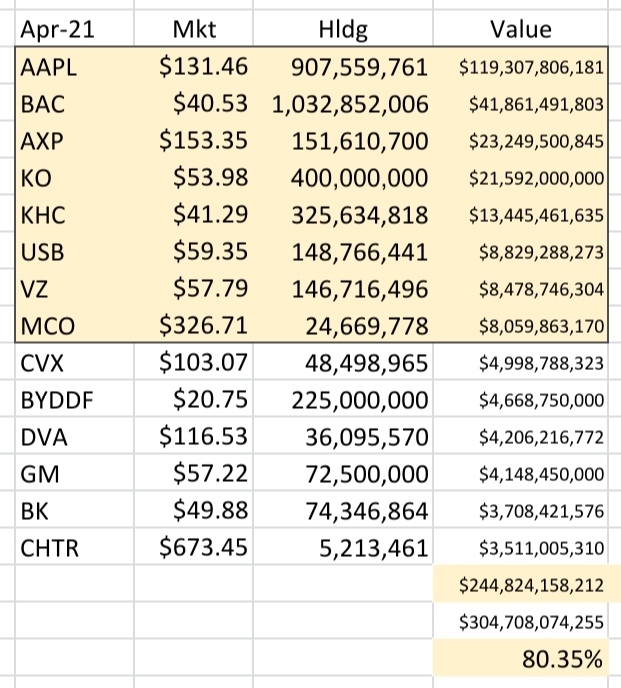This screenshot has height=688, width=621.
Task: Select the total $304,708,074,255 cell
Action: pos(524,622)
